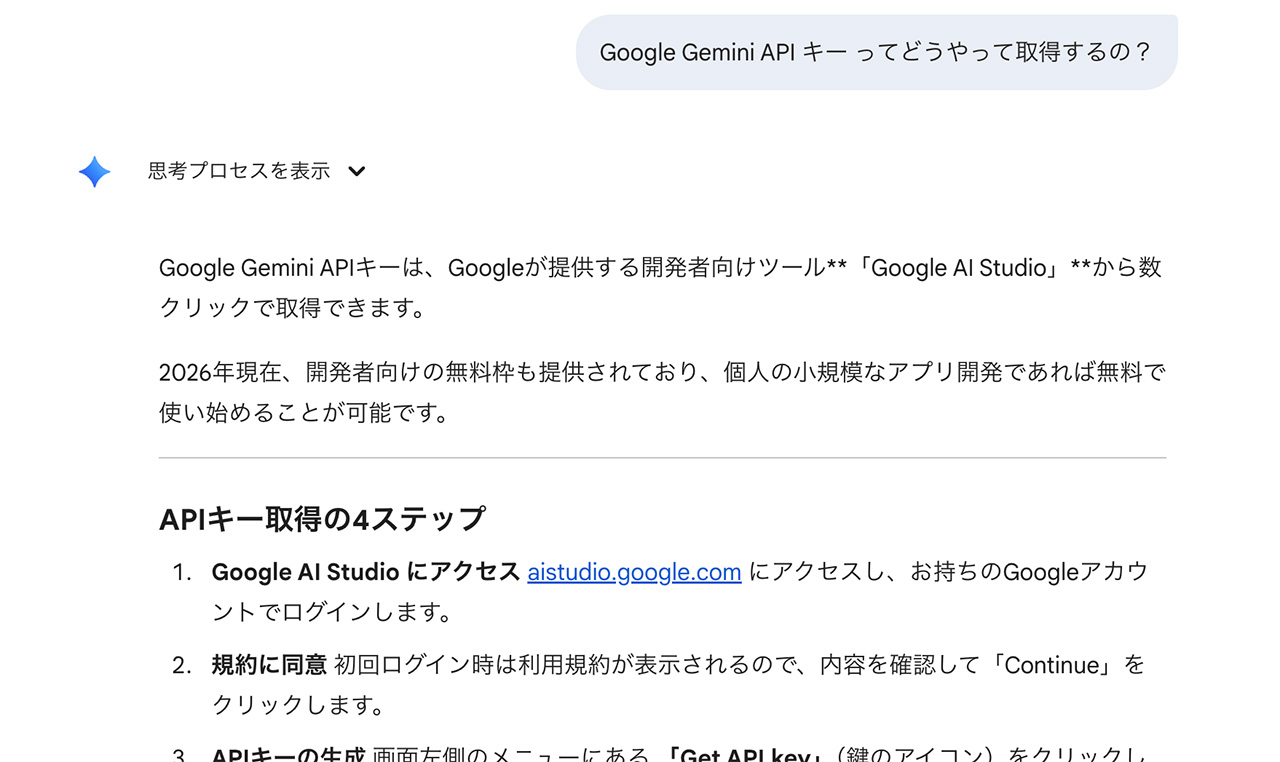
Task: Click the 使い始めることが可能です sentence
Action: click(303, 413)
